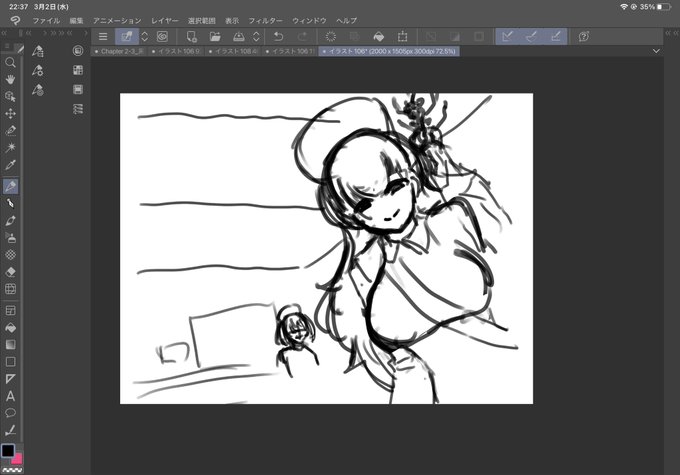Image resolution: width=680 pixels, height=475 pixels.
Task: Select the Move layer tool
Action: click(x=10, y=114)
